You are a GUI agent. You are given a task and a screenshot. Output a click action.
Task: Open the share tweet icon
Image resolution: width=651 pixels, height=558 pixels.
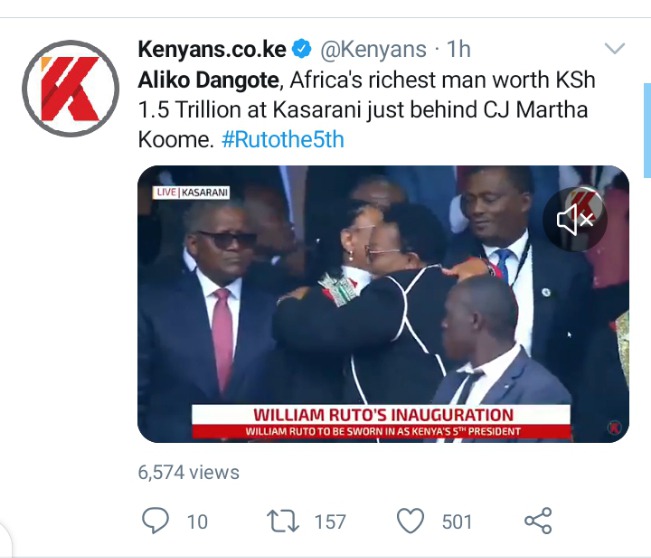pos(538,521)
